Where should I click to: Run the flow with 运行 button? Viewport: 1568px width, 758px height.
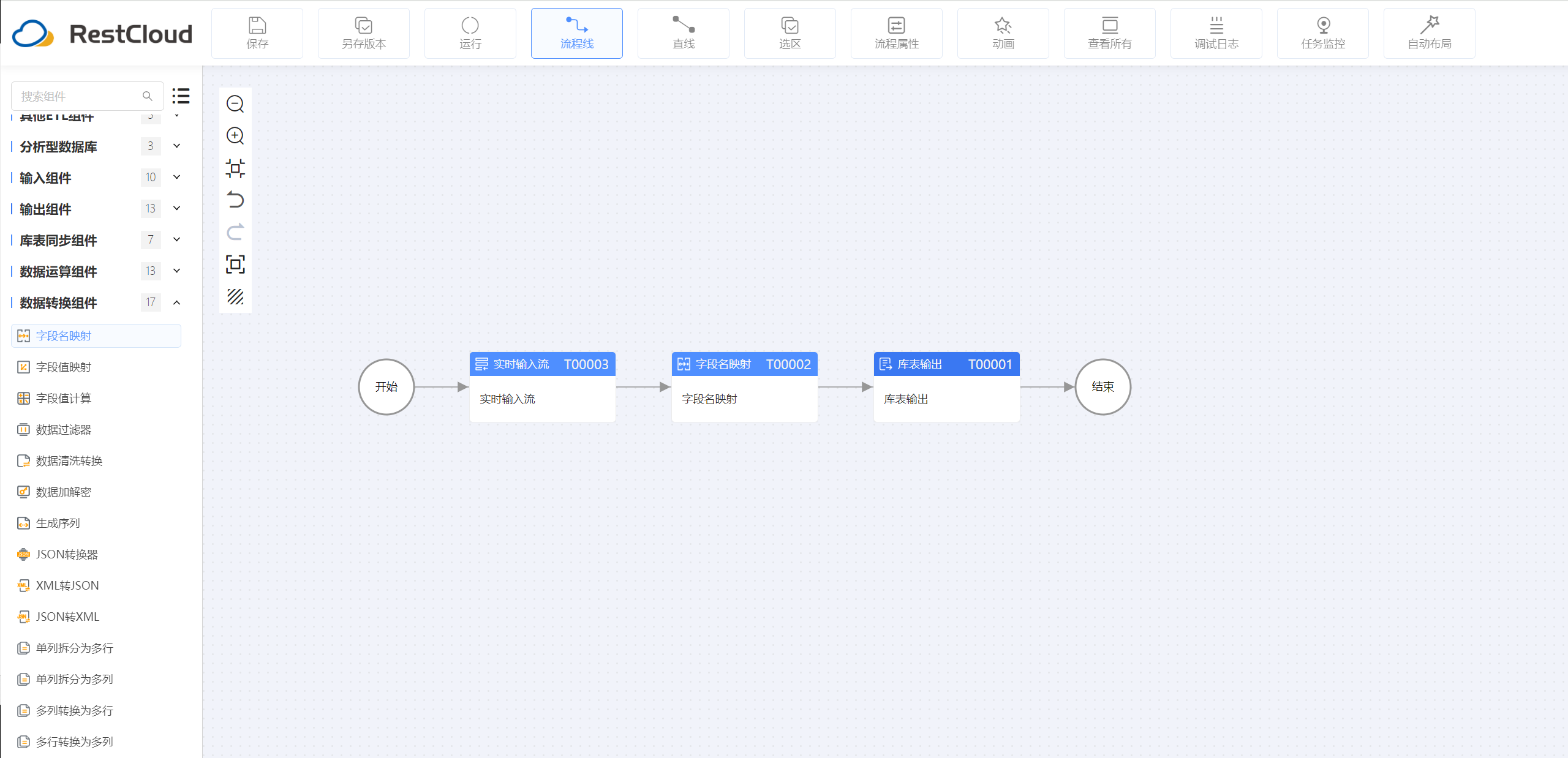coord(470,34)
